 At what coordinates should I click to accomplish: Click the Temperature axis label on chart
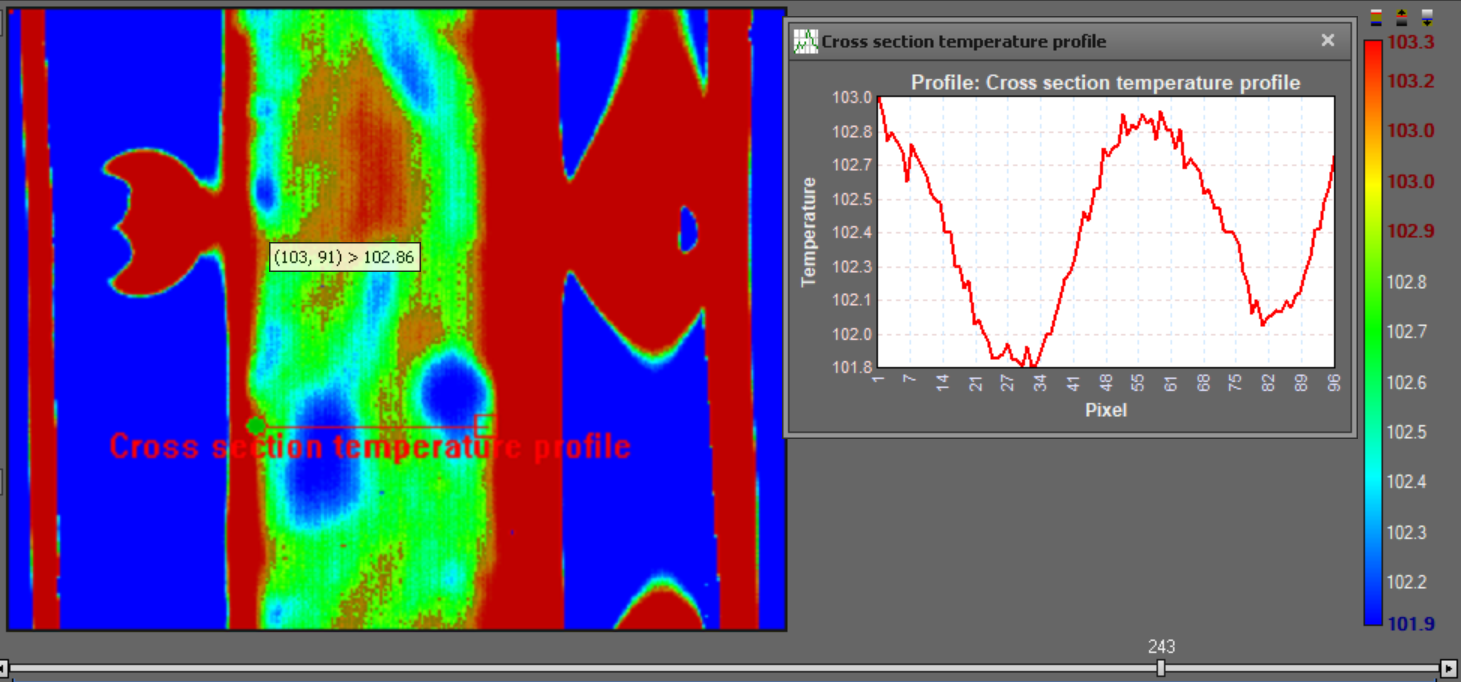[x=809, y=232]
